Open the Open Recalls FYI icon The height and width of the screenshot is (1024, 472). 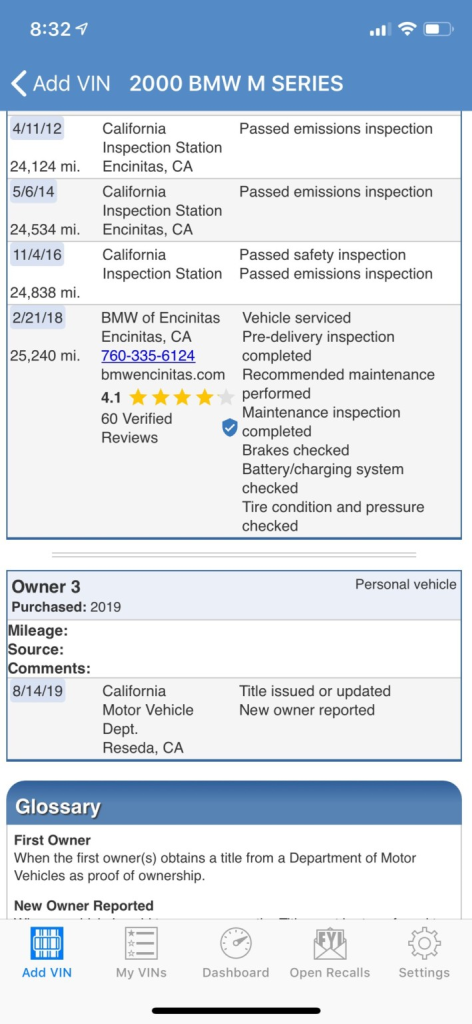[x=330, y=944]
